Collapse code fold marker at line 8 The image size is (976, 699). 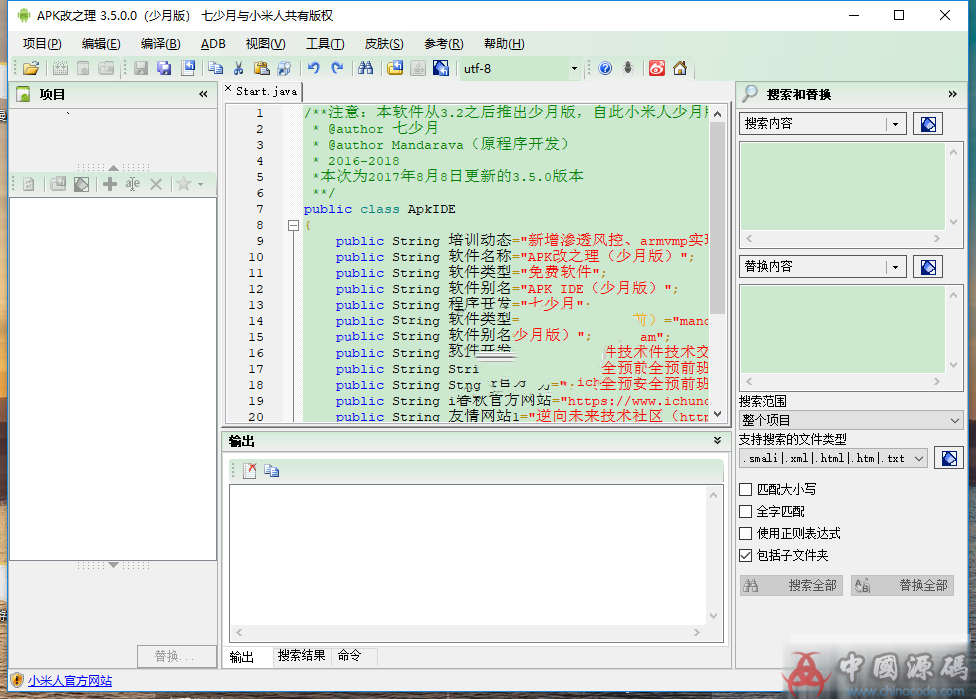click(x=293, y=225)
